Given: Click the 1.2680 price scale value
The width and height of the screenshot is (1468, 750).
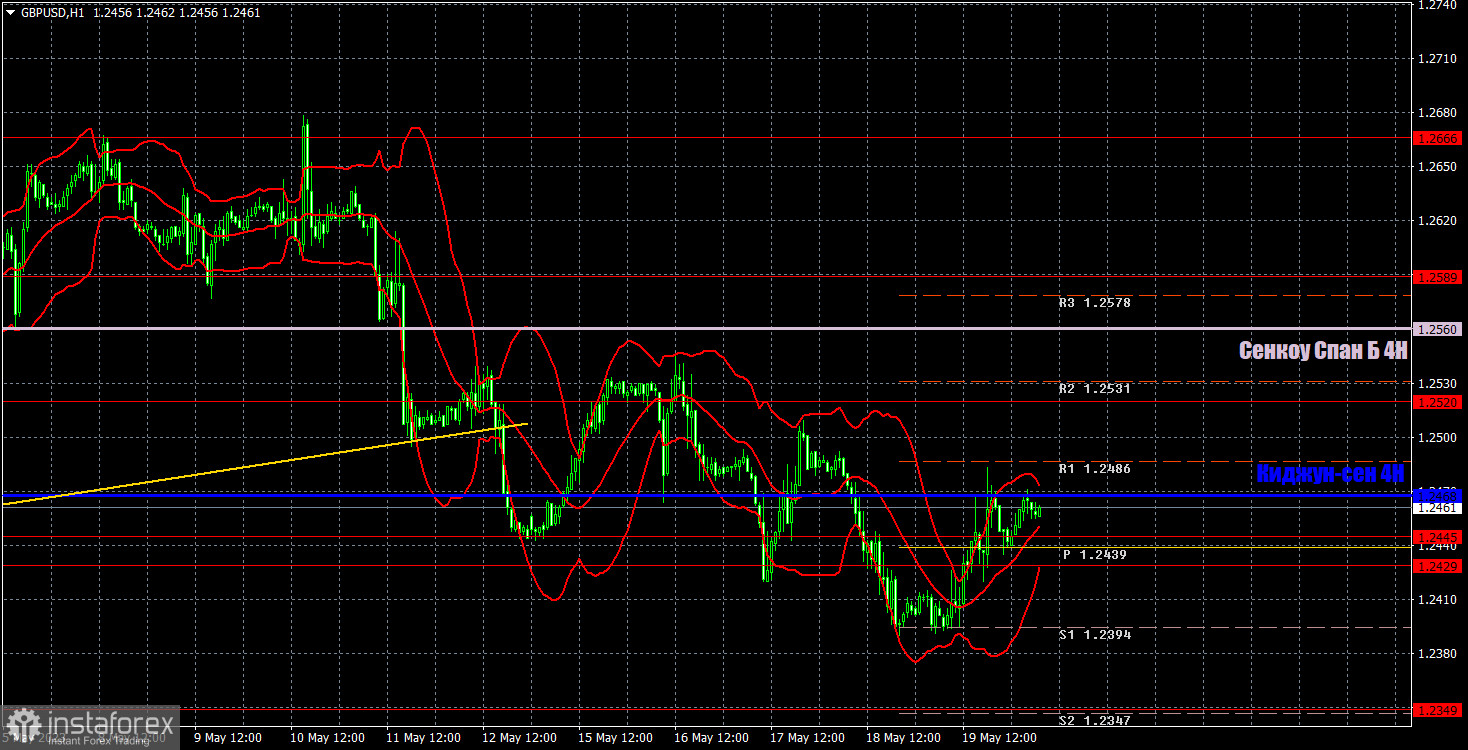Looking at the screenshot, I should pos(1438,113).
